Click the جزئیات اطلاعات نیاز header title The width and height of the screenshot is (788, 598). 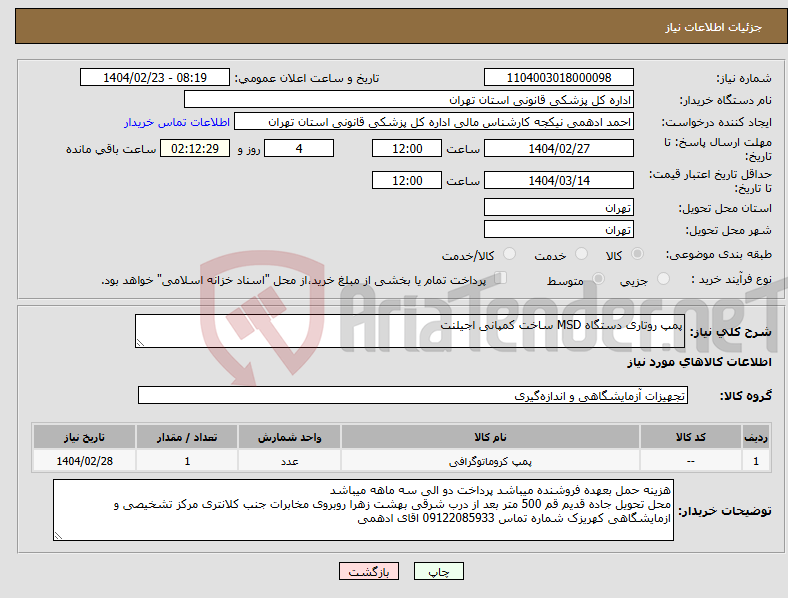(x=714, y=27)
